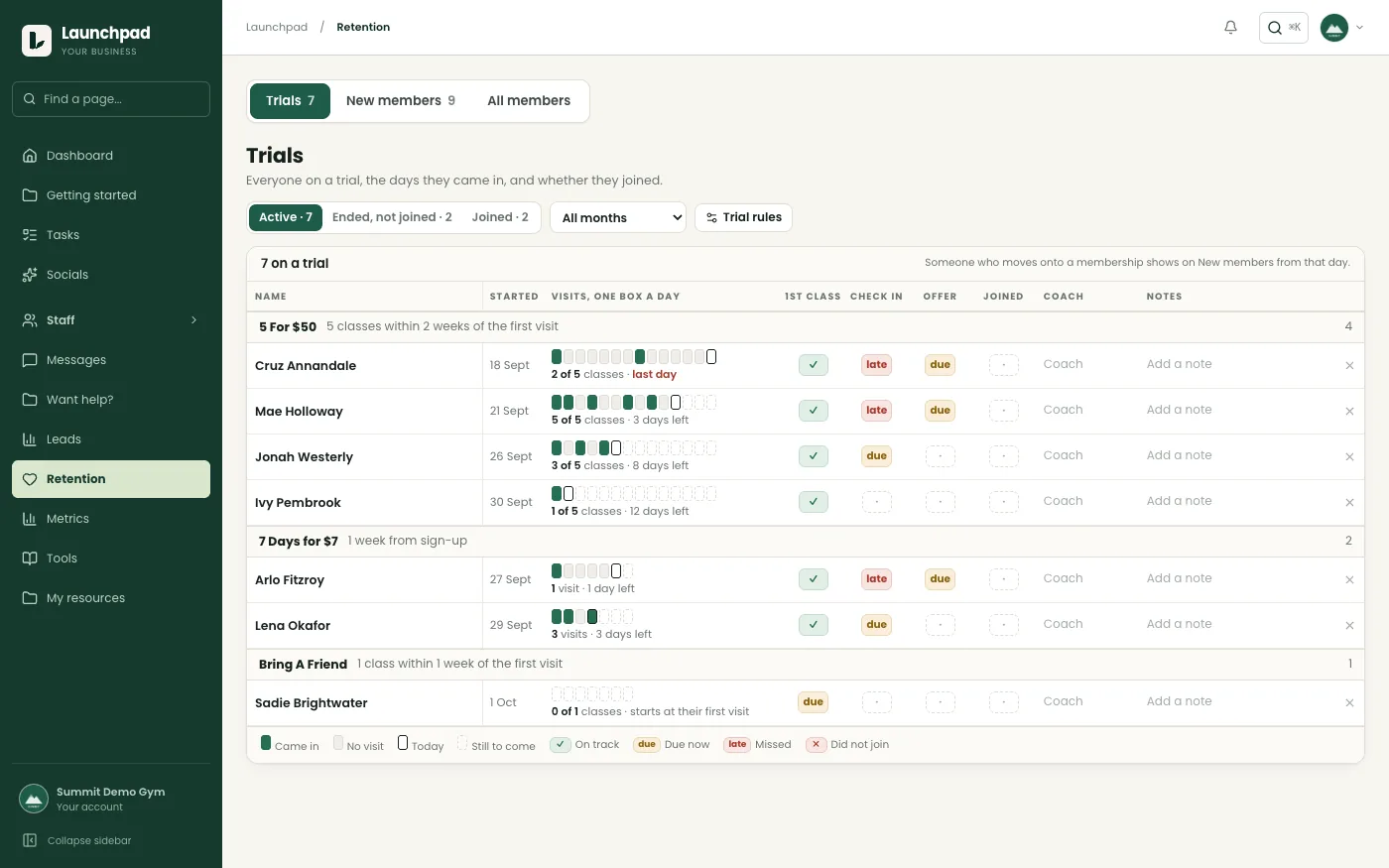Image resolution: width=1389 pixels, height=868 pixels.
Task: Switch to the New members tab
Action: coord(401,101)
